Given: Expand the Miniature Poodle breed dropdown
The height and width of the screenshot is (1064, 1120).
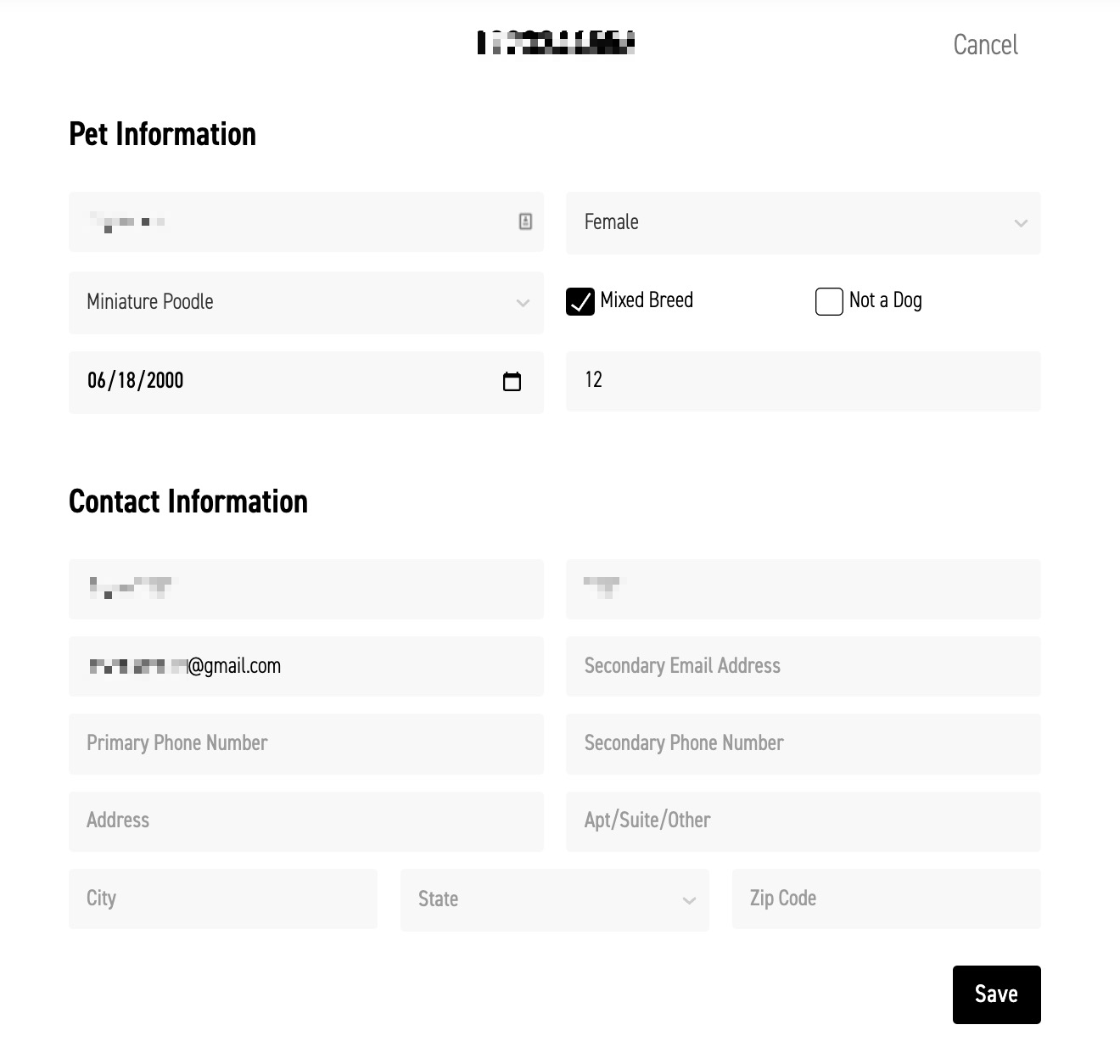Looking at the screenshot, I should click(306, 302).
